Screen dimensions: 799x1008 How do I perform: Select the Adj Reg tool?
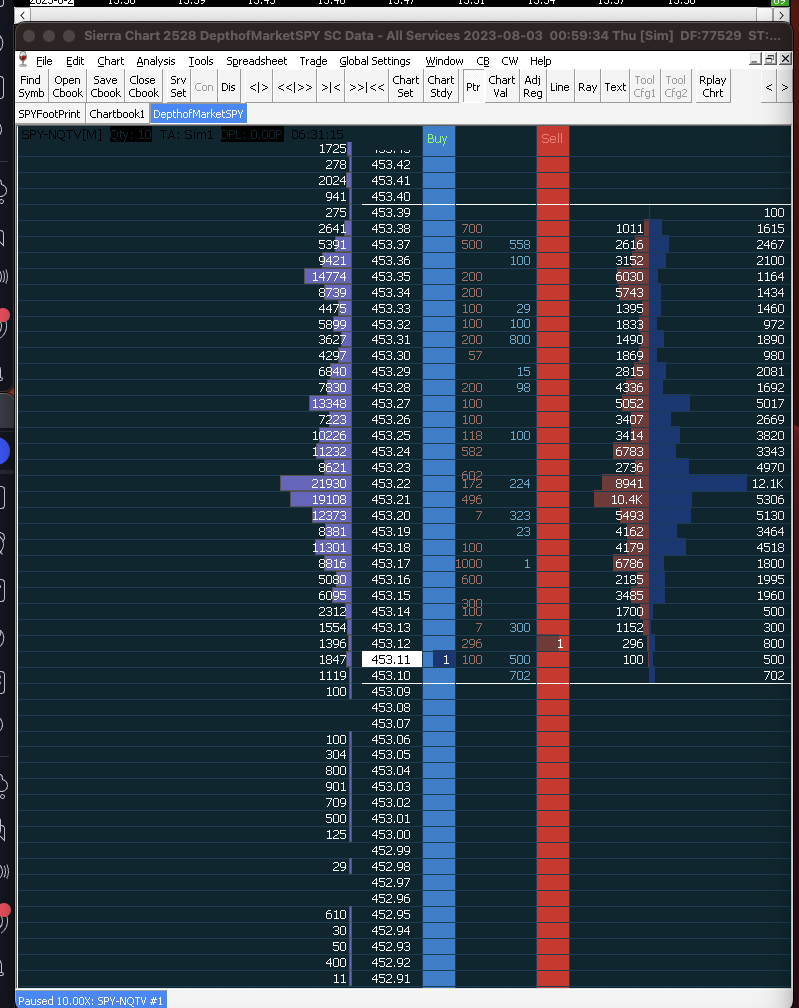tap(532, 86)
